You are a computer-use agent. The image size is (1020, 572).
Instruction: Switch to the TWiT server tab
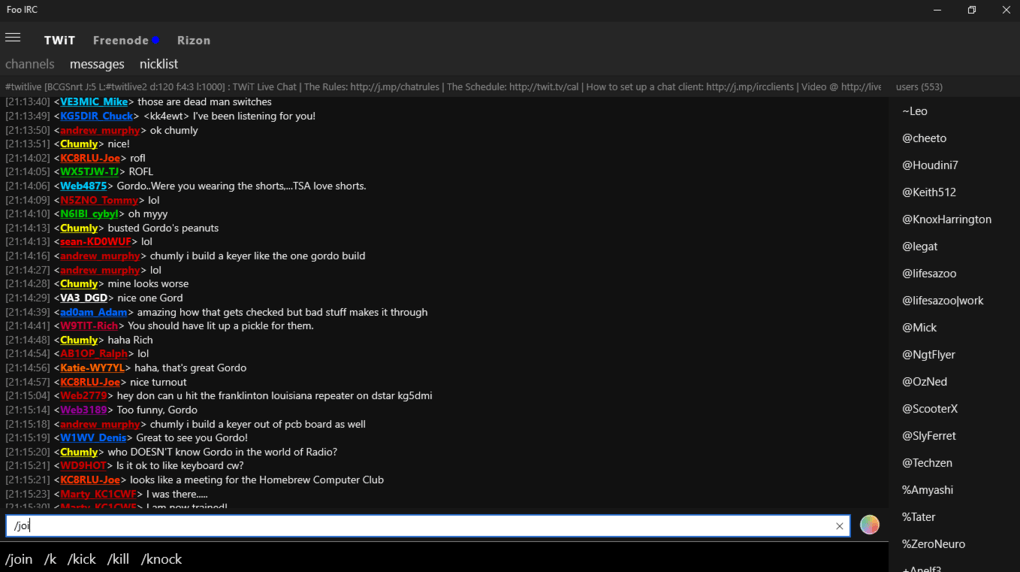coord(59,40)
